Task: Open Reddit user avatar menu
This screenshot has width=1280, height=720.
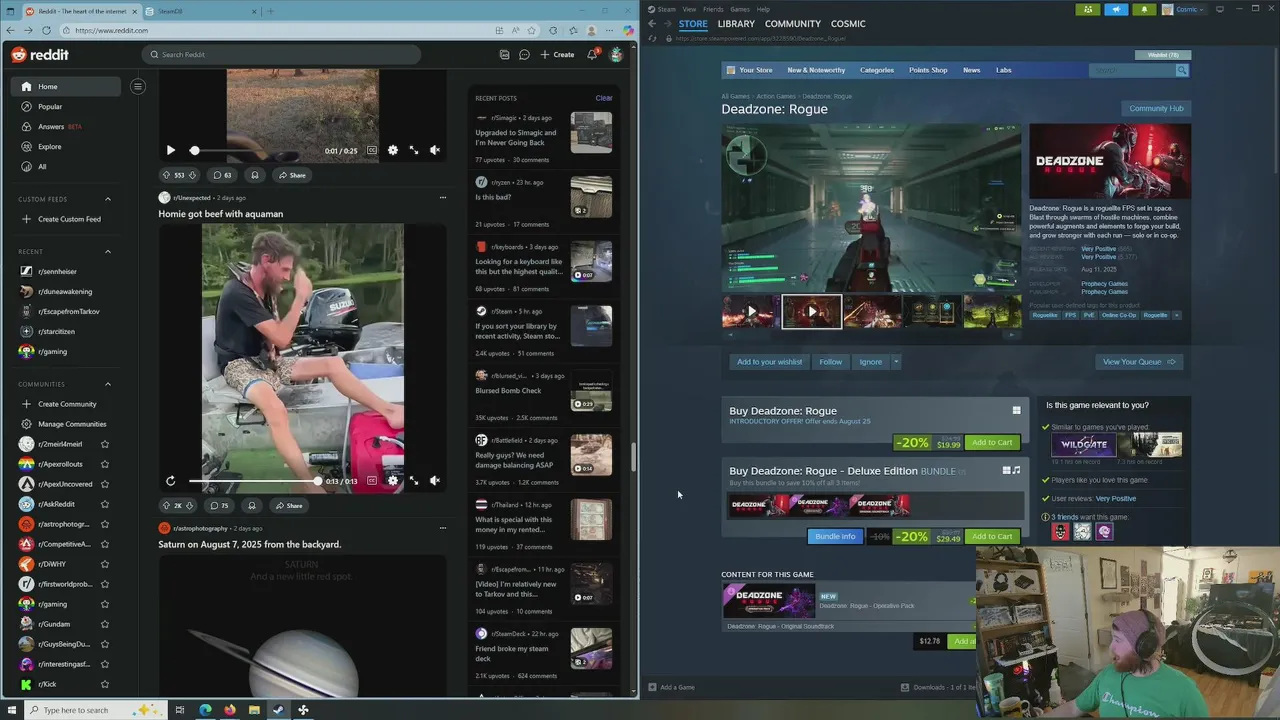Action: (x=616, y=54)
